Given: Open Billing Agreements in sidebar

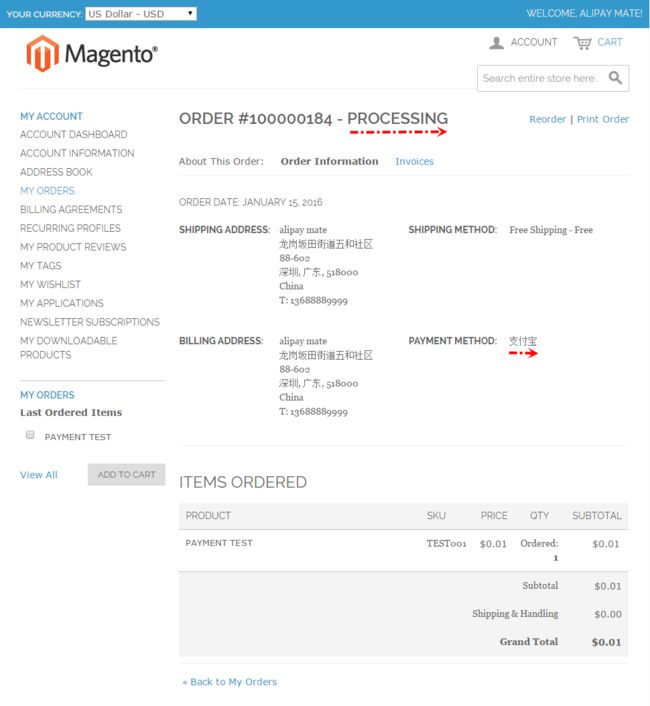Looking at the screenshot, I should click(71, 209).
